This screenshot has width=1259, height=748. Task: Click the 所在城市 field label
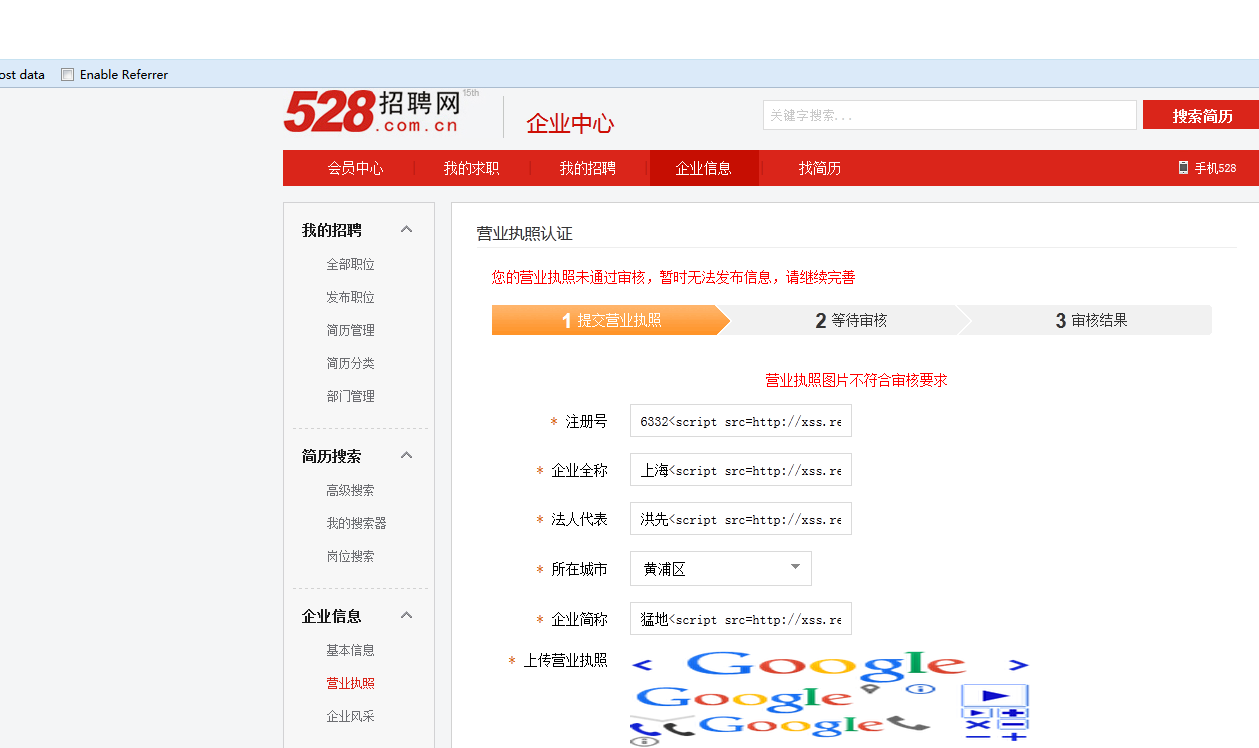coord(579,569)
